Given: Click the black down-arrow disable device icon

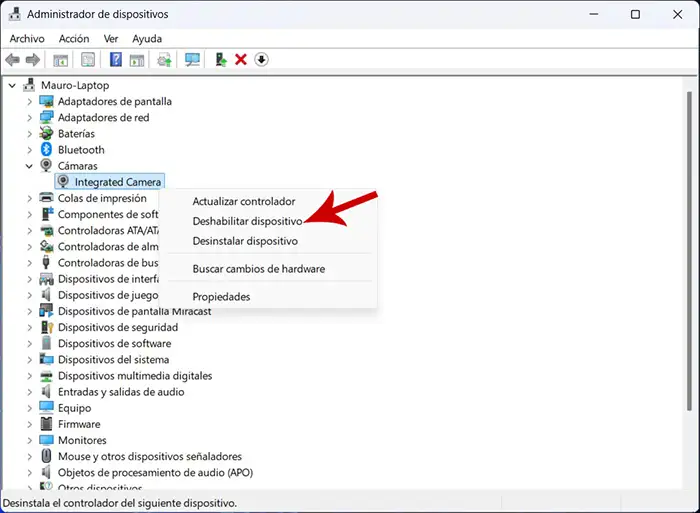Looking at the screenshot, I should coord(262,60).
